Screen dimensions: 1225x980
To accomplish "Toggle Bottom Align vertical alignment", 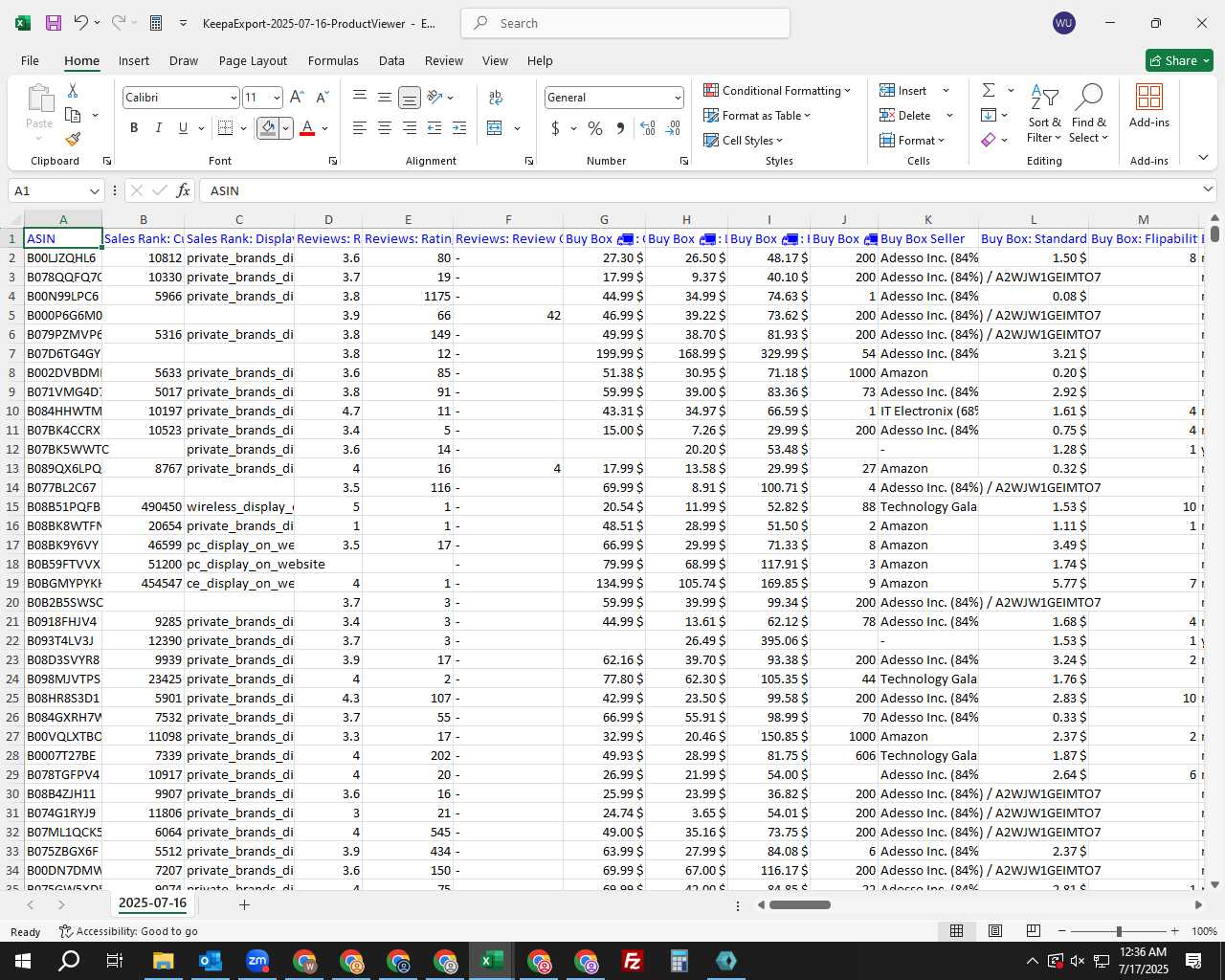I will coord(410,98).
